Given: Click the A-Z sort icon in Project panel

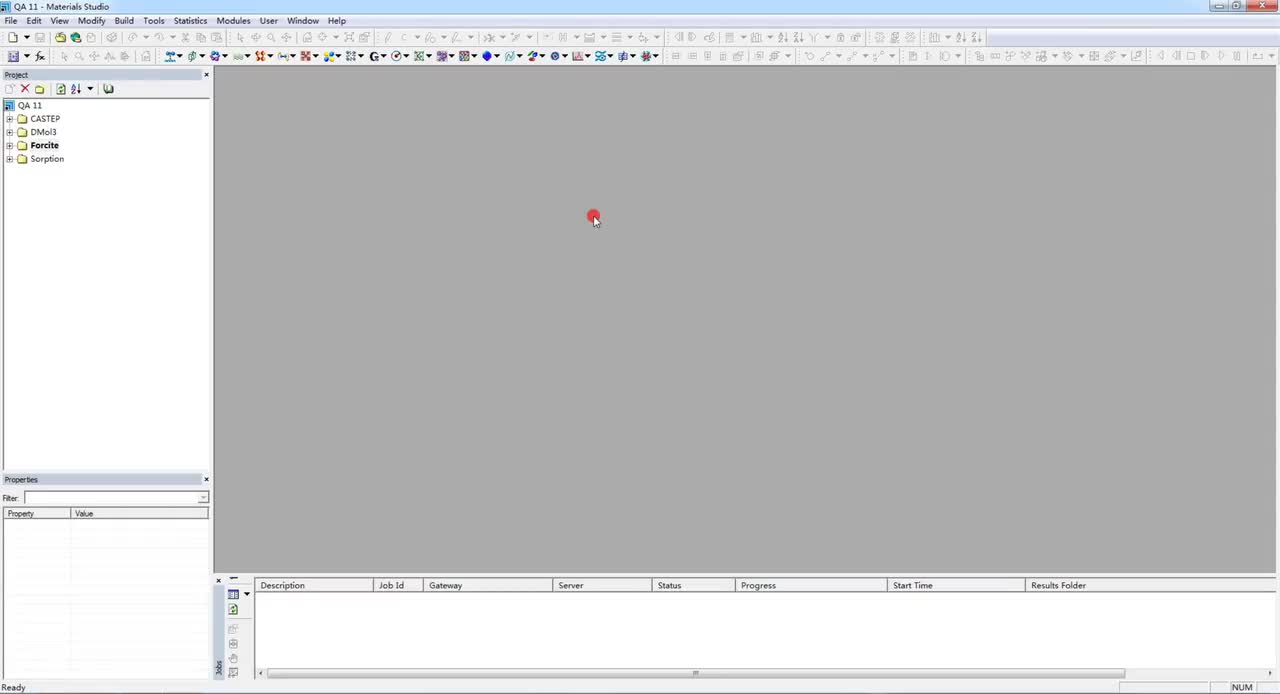Looking at the screenshot, I should [76, 89].
